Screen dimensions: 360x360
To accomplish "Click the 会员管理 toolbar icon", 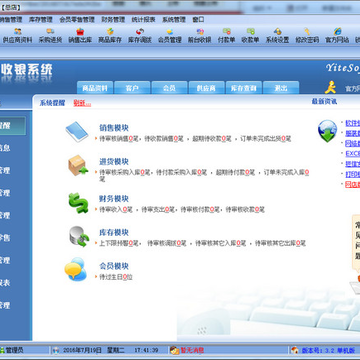I will point(170,32).
